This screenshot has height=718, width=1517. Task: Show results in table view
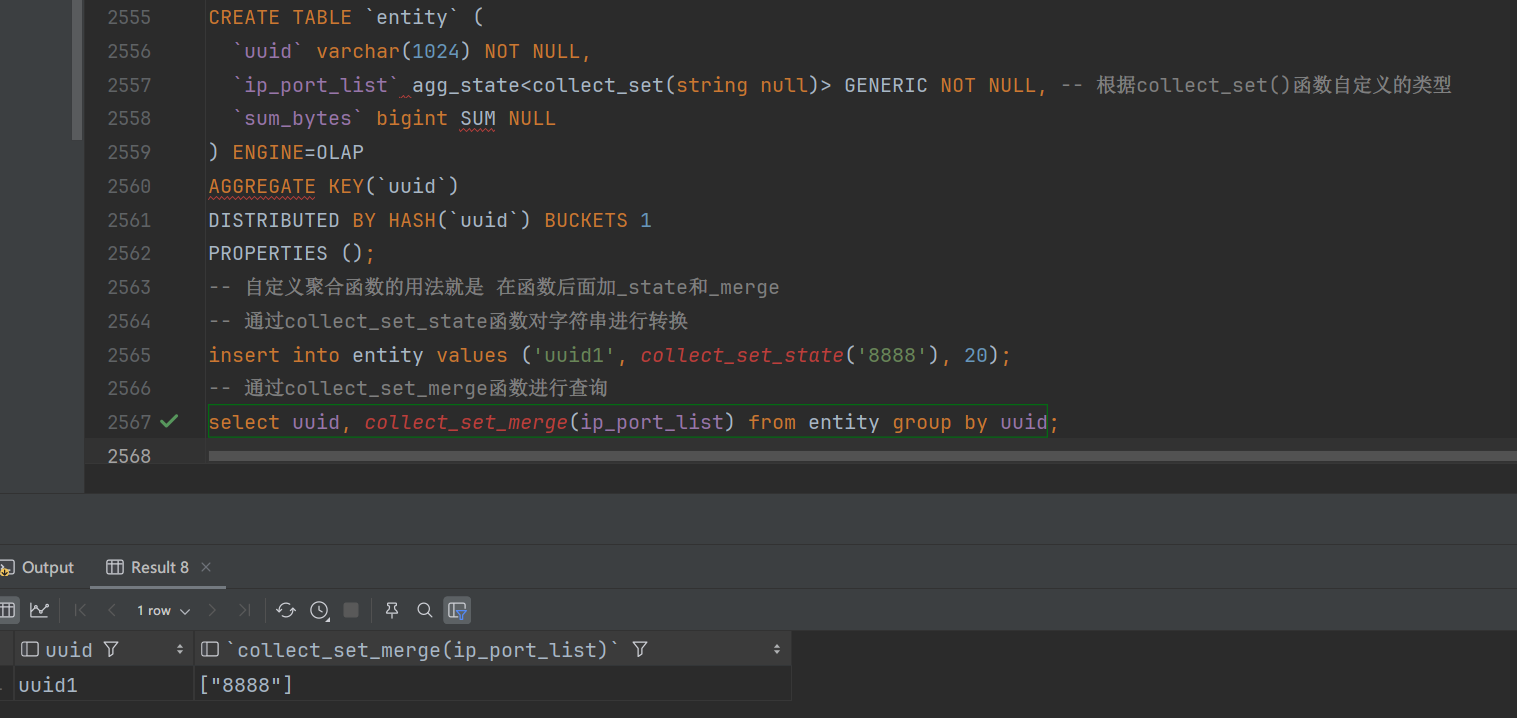tap(8, 610)
